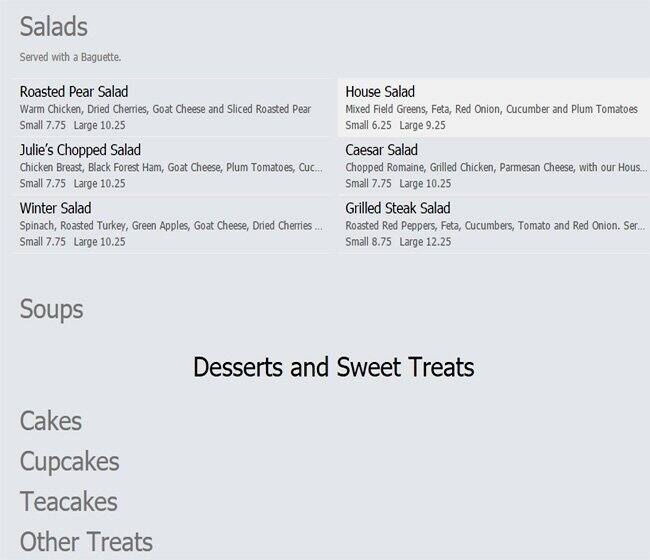Collapse the Salads section heading
The height and width of the screenshot is (560, 650).
(x=54, y=27)
